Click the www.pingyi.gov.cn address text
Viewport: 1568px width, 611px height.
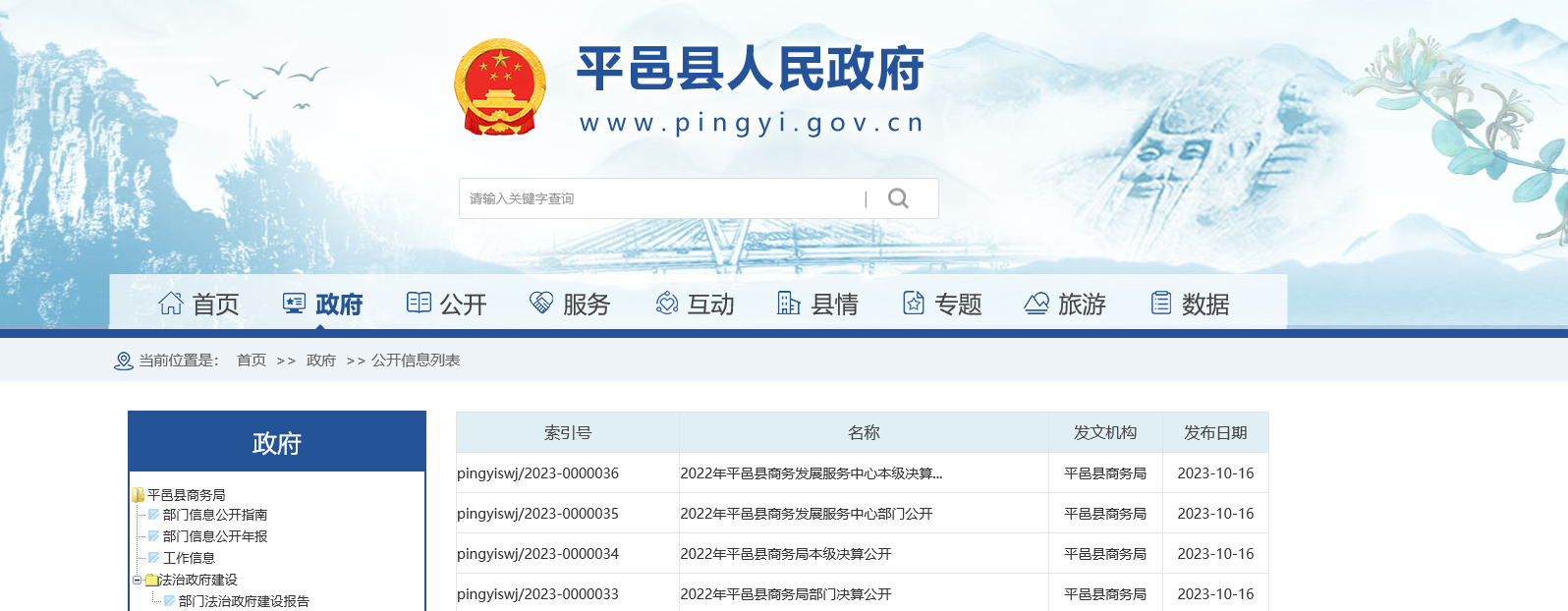[752, 123]
